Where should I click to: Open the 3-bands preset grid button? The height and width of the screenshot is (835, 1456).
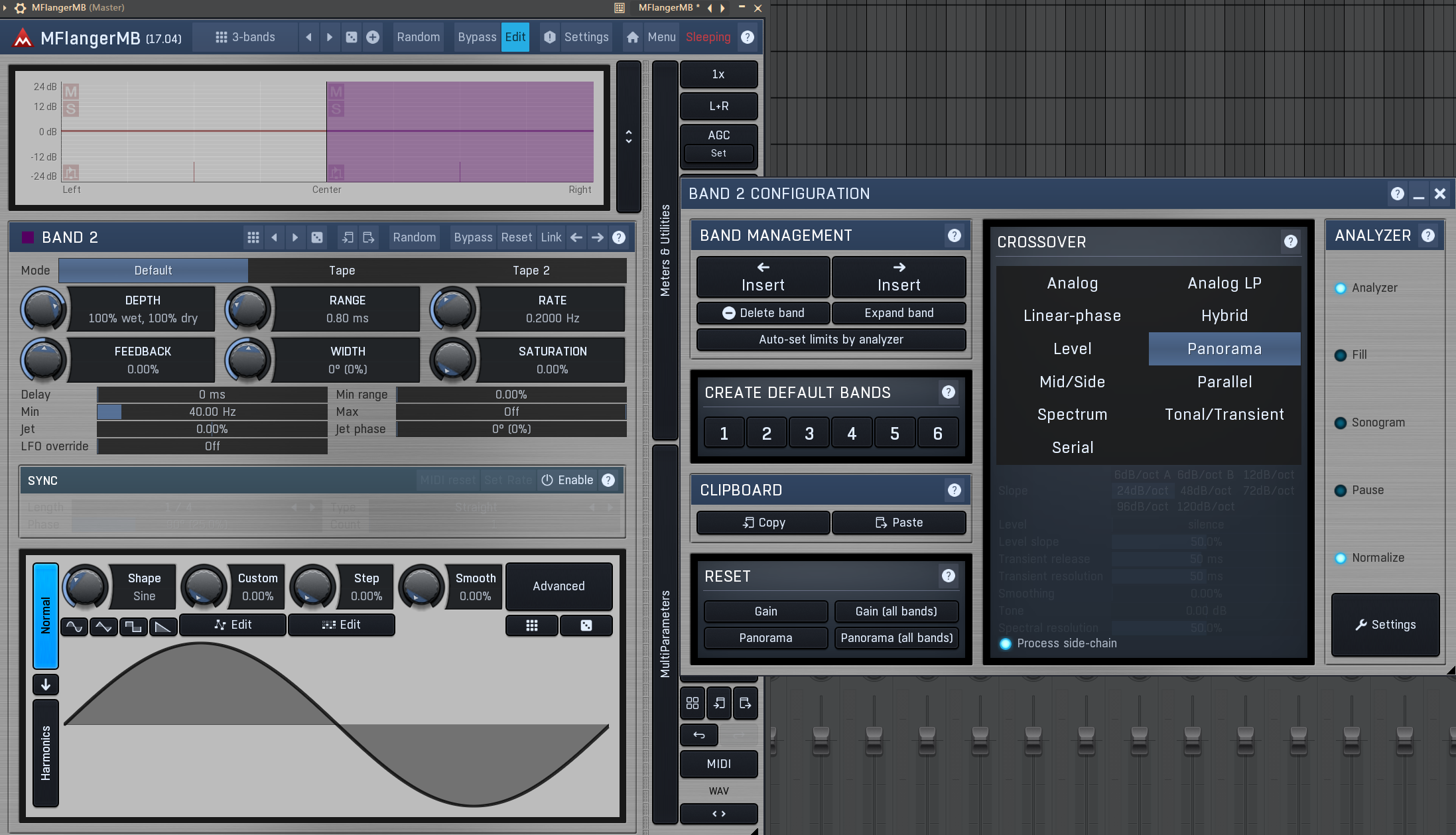click(x=245, y=37)
